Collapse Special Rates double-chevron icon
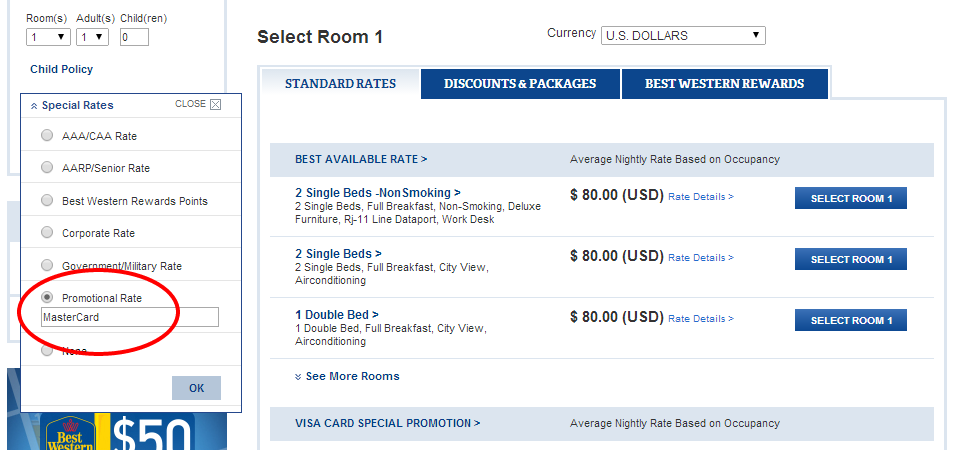 pyautogui.click(x=34, y=106)
